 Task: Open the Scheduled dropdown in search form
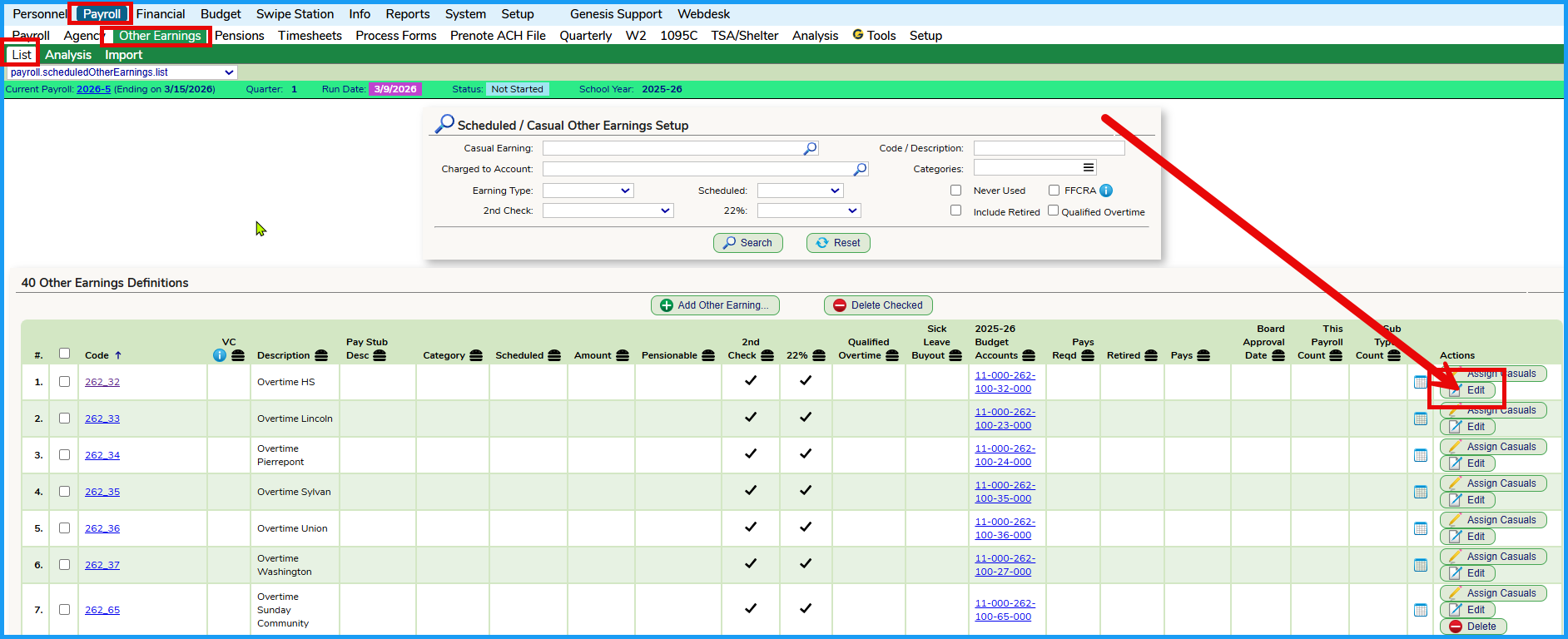(801, 191)
